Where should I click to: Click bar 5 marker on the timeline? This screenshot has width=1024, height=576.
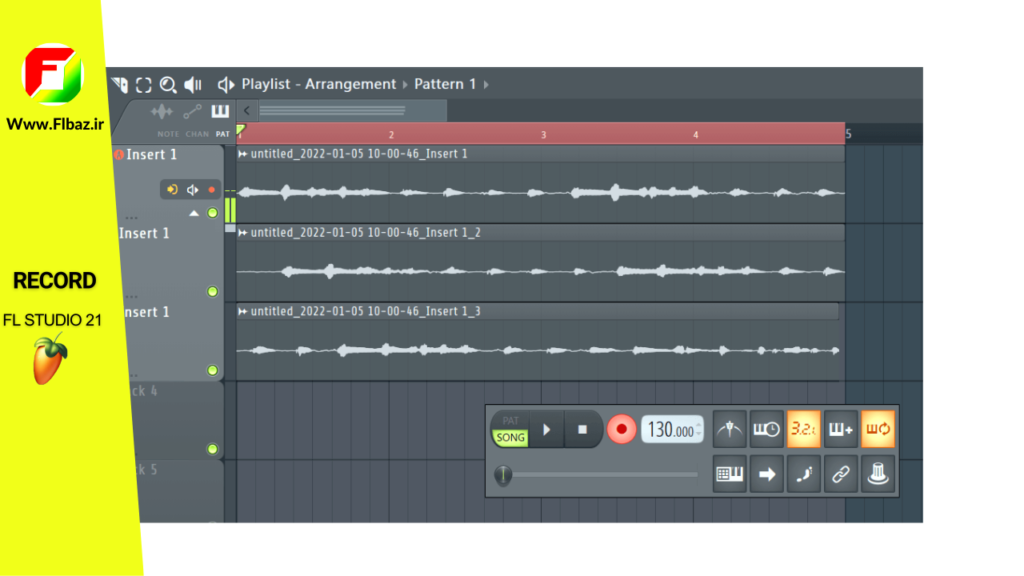pos(848,134)
